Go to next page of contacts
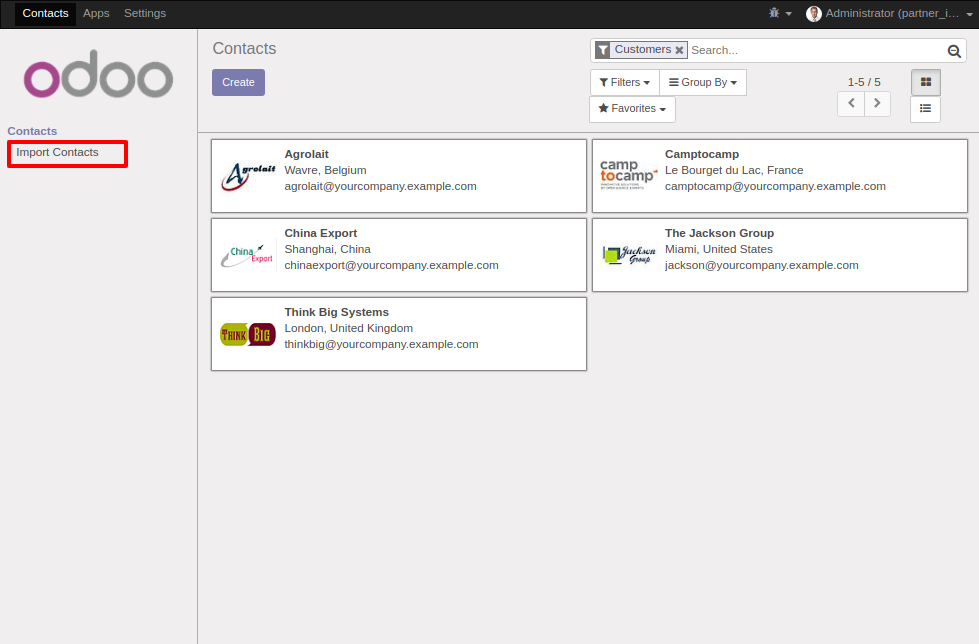 (877, 103)
